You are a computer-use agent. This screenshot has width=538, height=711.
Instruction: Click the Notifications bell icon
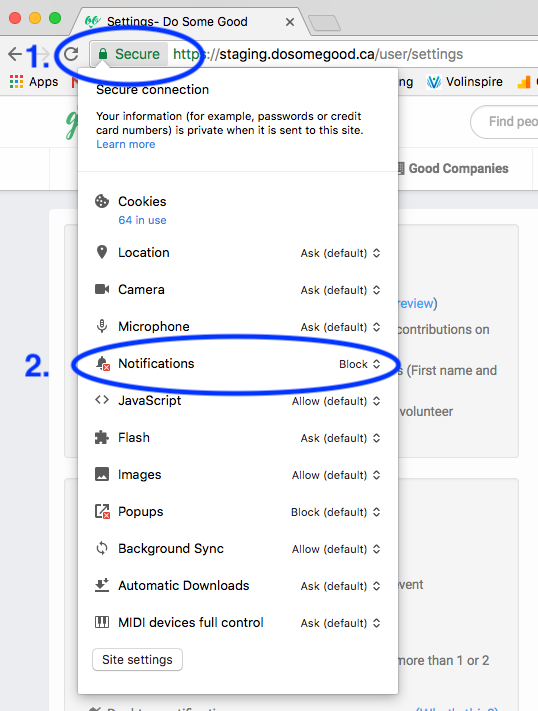[x=103, y=364]
